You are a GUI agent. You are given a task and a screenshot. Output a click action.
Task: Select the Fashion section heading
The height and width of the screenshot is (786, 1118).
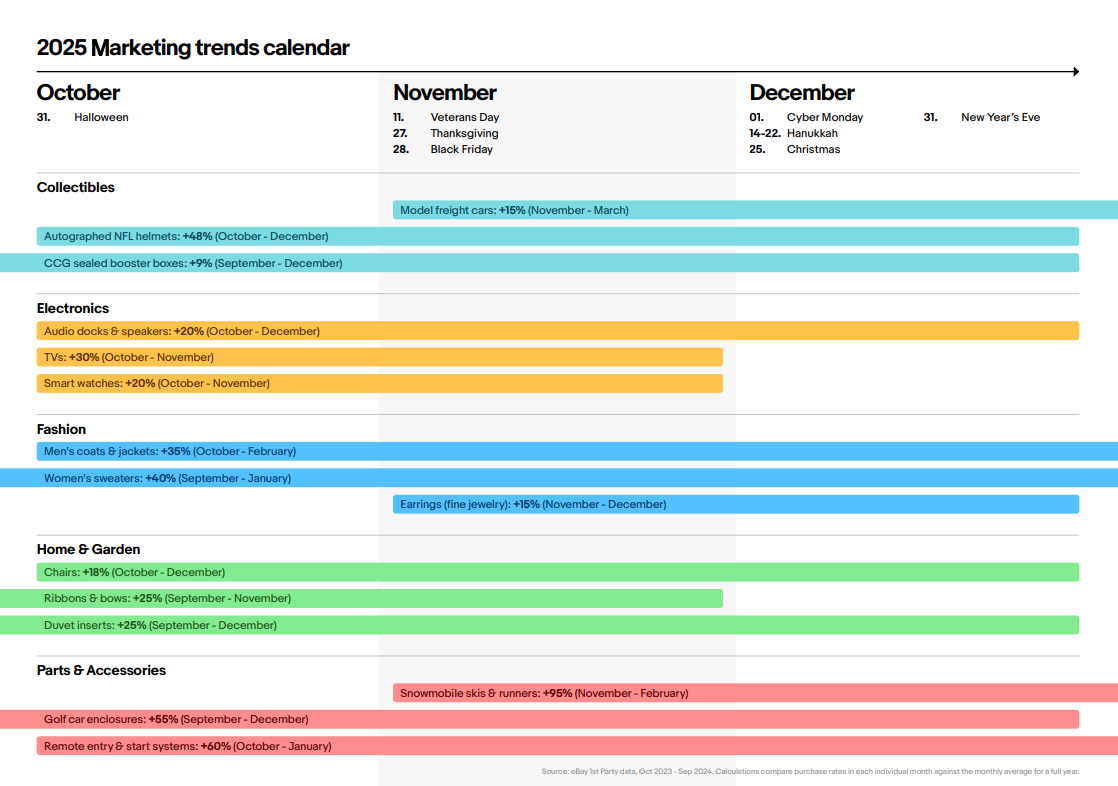tap(61, 429)
